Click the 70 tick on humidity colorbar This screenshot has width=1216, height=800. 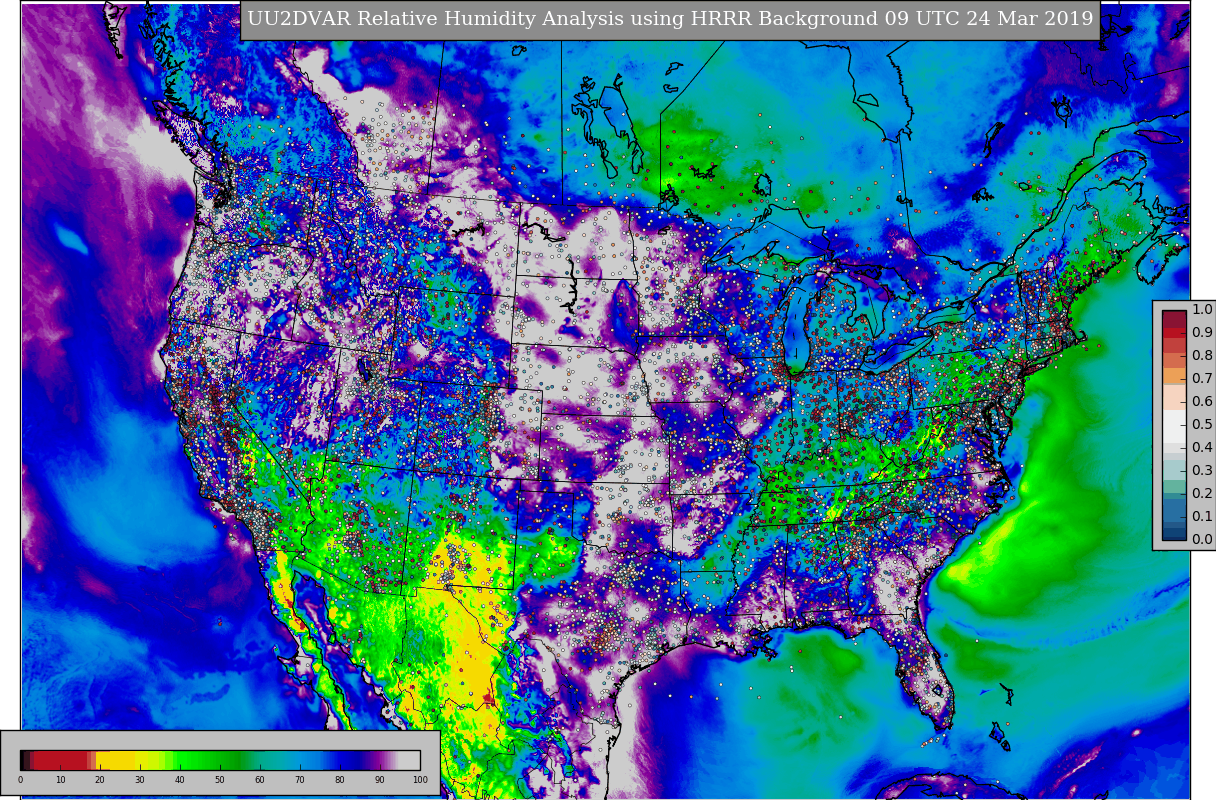coord(300,780)
